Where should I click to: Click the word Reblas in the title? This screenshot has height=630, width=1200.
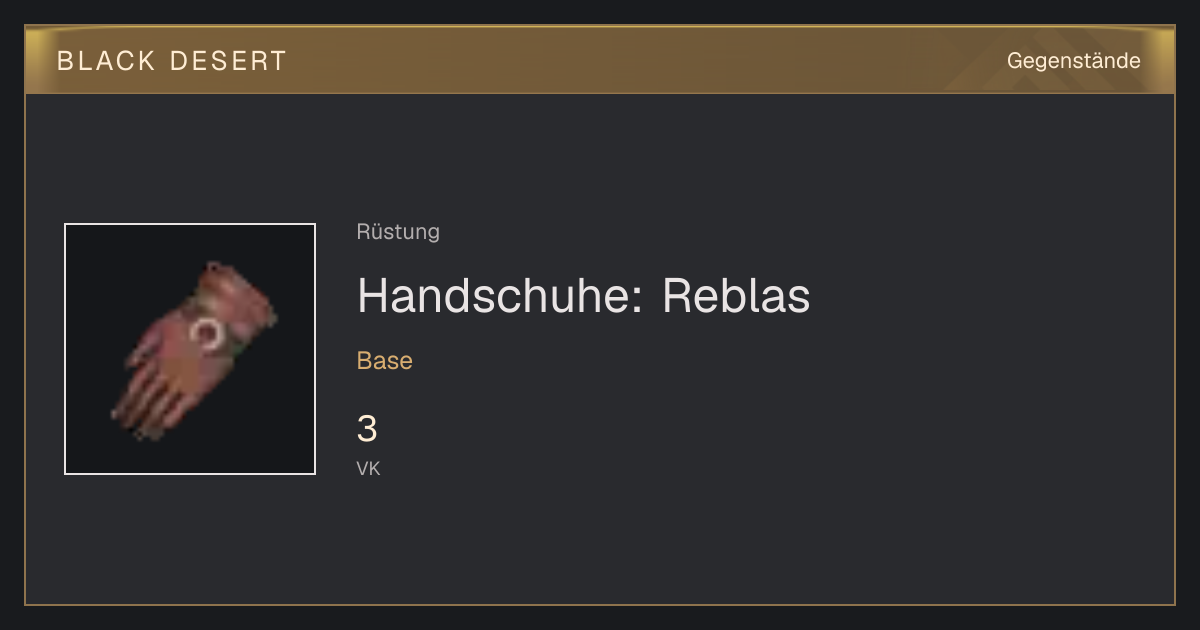[x=736, y=295]
